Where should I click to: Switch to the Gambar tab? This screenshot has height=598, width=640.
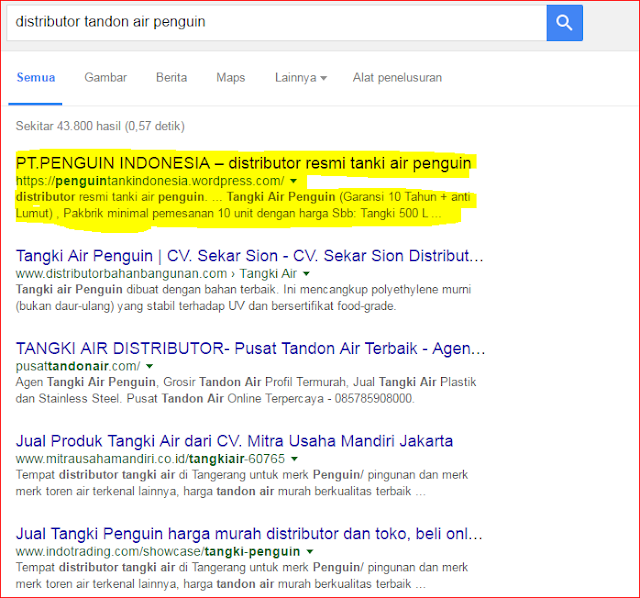point(106,78)
